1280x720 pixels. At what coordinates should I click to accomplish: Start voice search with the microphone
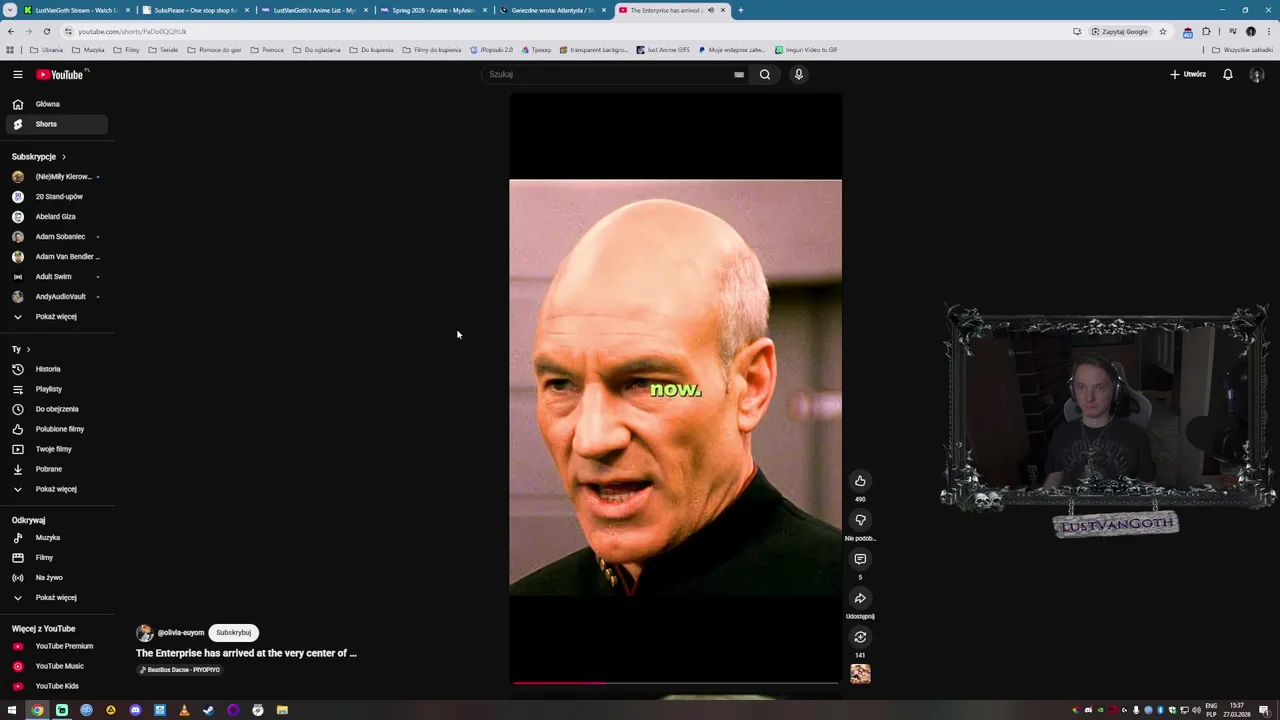point(798,74)
